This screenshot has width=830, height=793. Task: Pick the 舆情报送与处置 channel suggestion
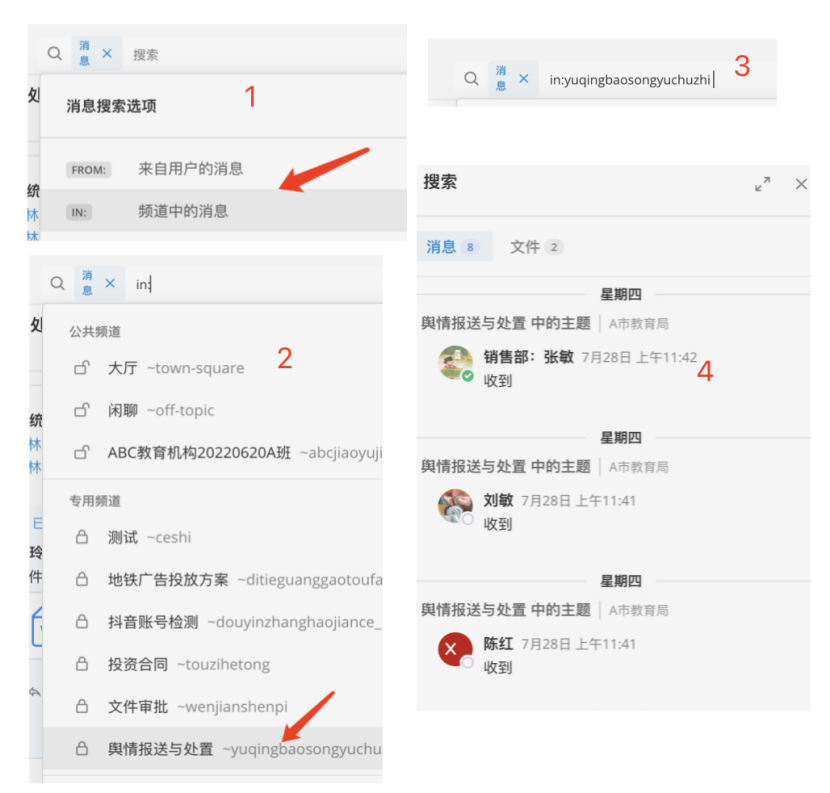[x=213, y=749]
